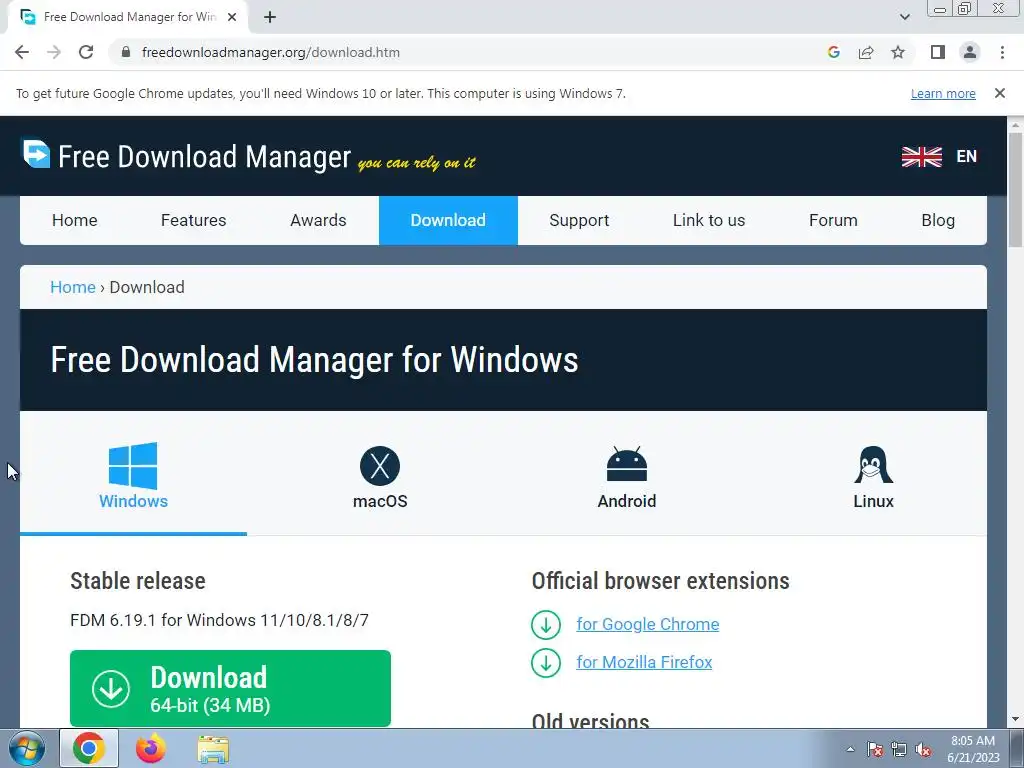
Task: Click the green Download 64-bit button
Action: point(230,688)
